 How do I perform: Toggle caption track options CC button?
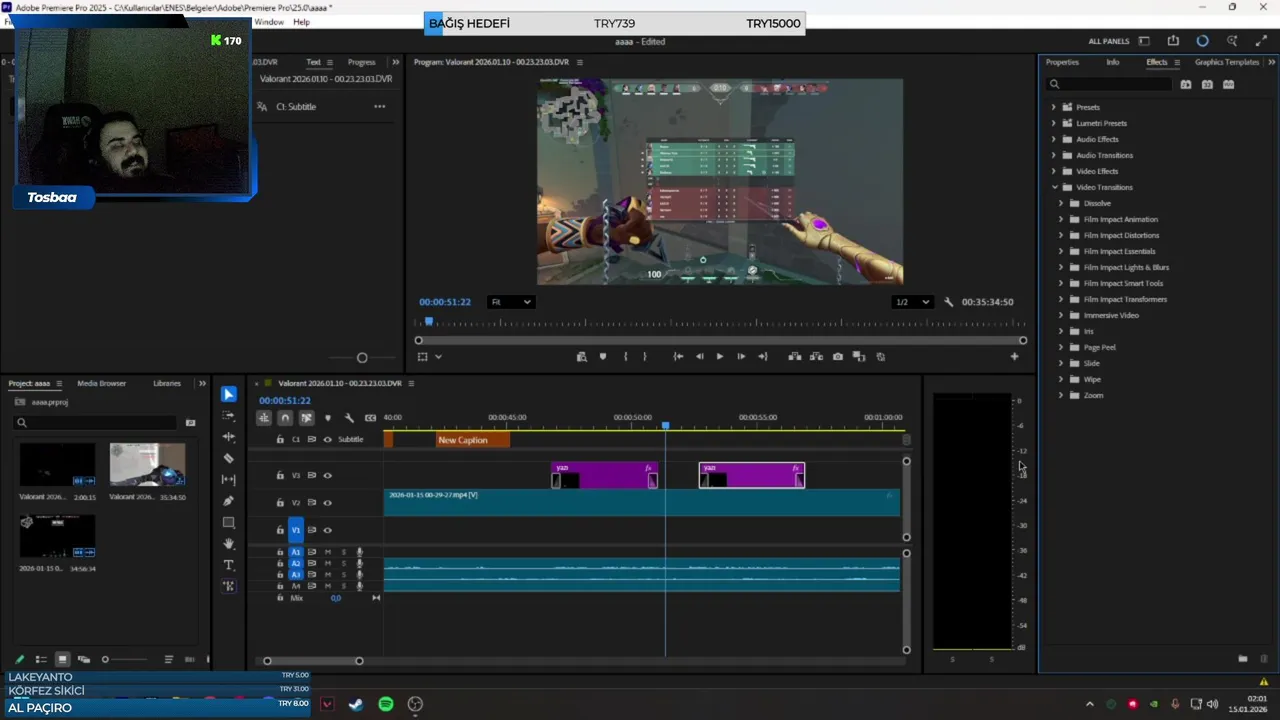point(370,418)
